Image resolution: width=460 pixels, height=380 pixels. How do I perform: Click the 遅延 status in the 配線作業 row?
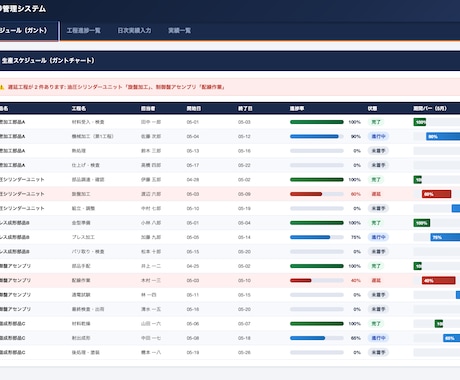[376, 280]
